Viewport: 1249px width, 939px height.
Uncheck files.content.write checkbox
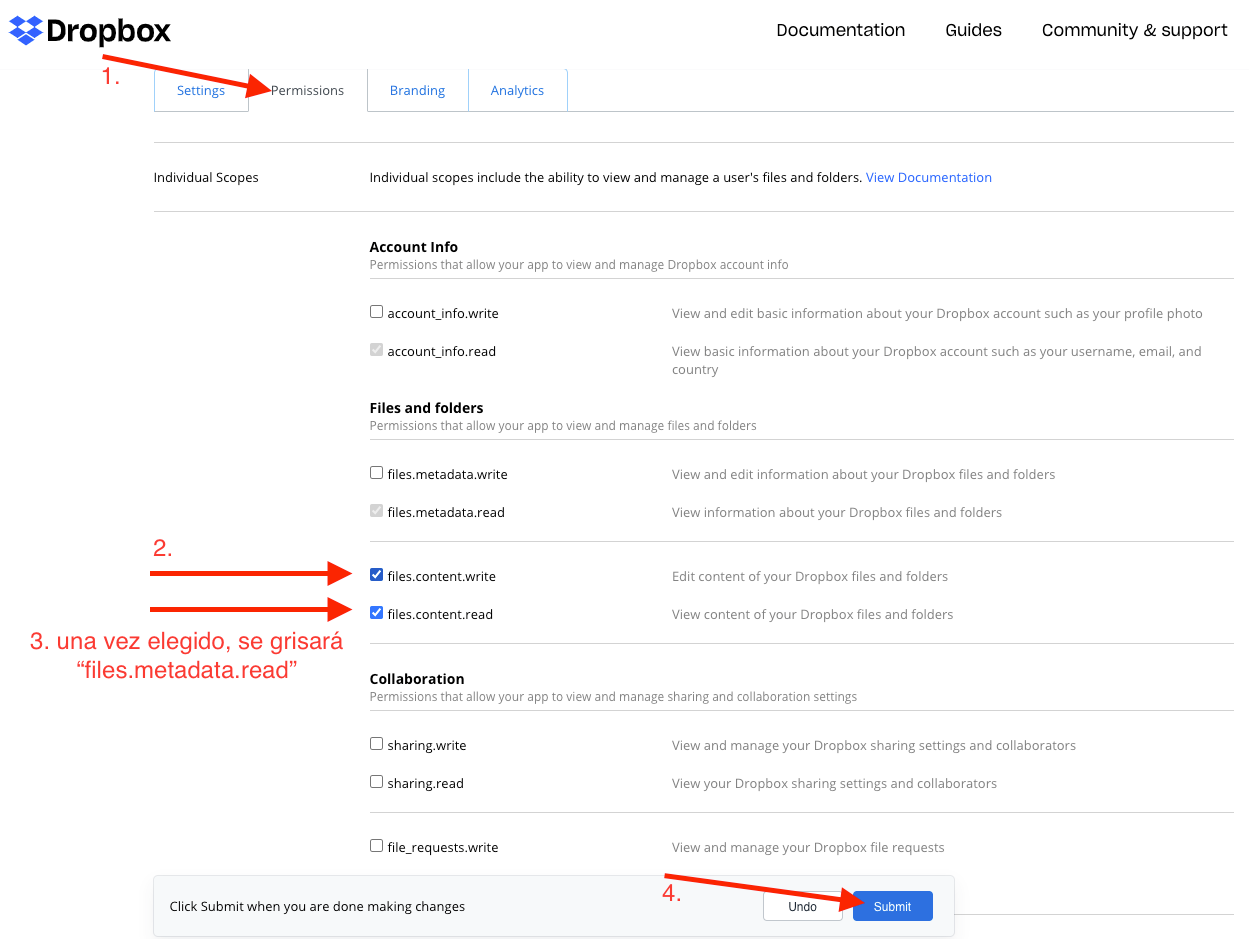tap(376, 575)
